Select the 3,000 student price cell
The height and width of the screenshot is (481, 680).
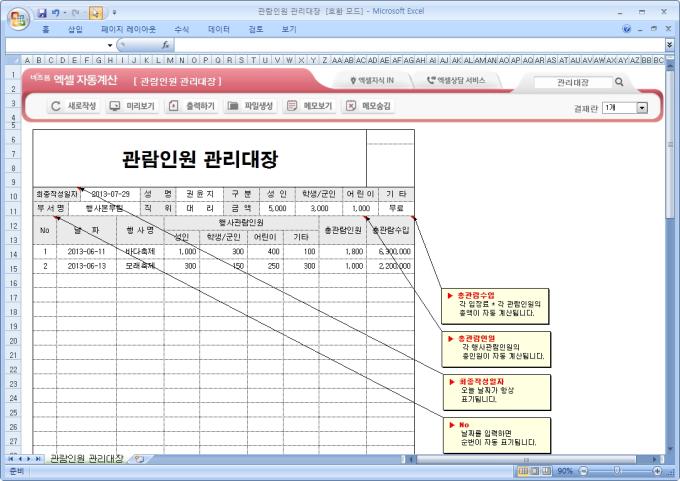click(319, 209)
